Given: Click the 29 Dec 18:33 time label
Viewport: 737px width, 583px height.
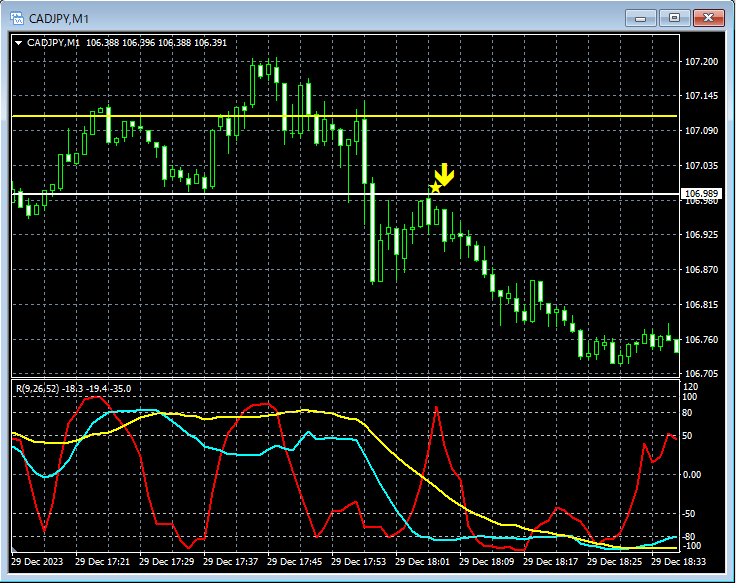Looking at the screenshot, I should point(678,562).
